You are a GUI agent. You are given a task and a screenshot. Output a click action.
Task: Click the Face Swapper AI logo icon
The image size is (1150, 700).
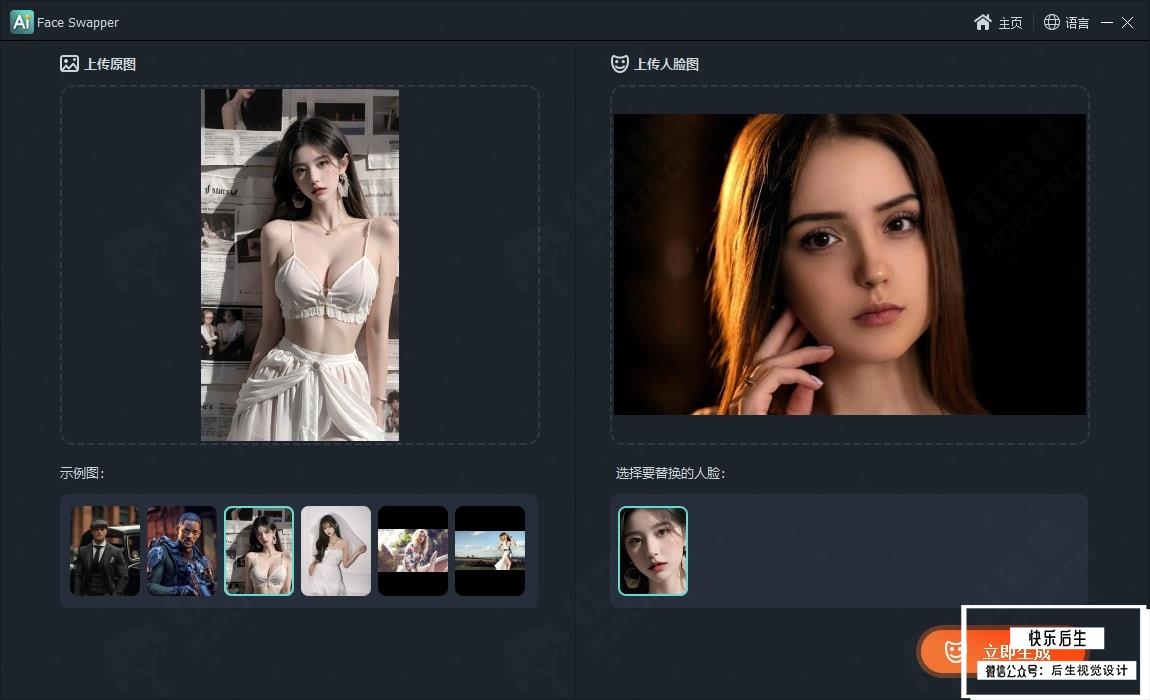coord(21,22)
